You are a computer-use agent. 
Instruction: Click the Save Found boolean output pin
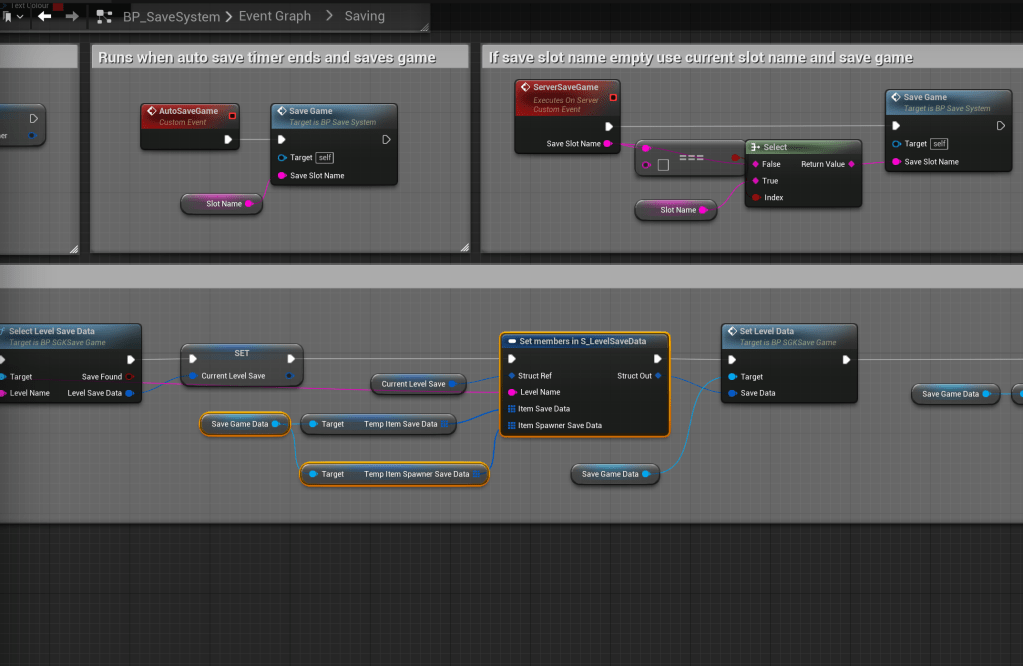130,377
